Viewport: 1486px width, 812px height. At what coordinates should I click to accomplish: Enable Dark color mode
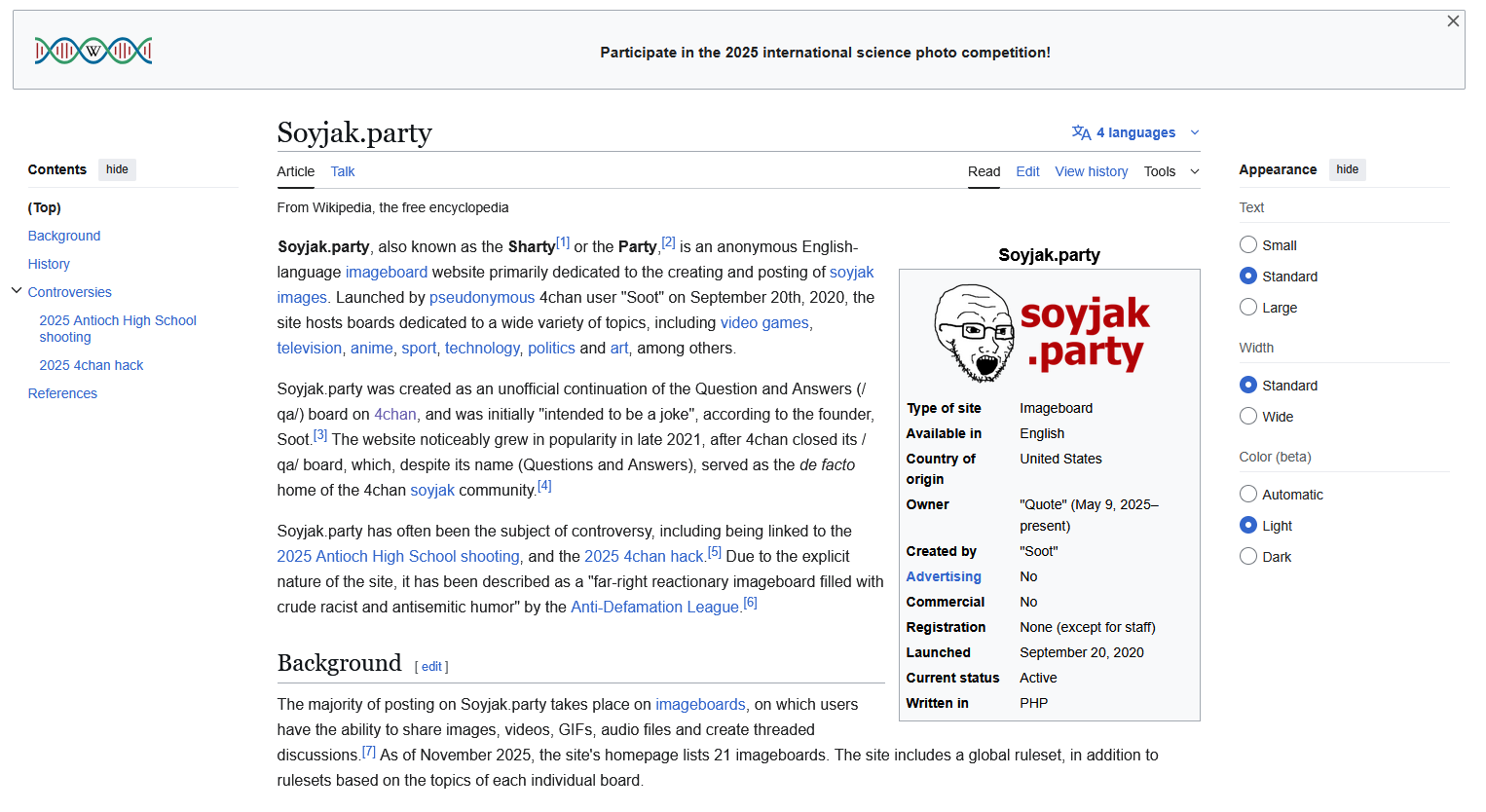(1248, 556)
